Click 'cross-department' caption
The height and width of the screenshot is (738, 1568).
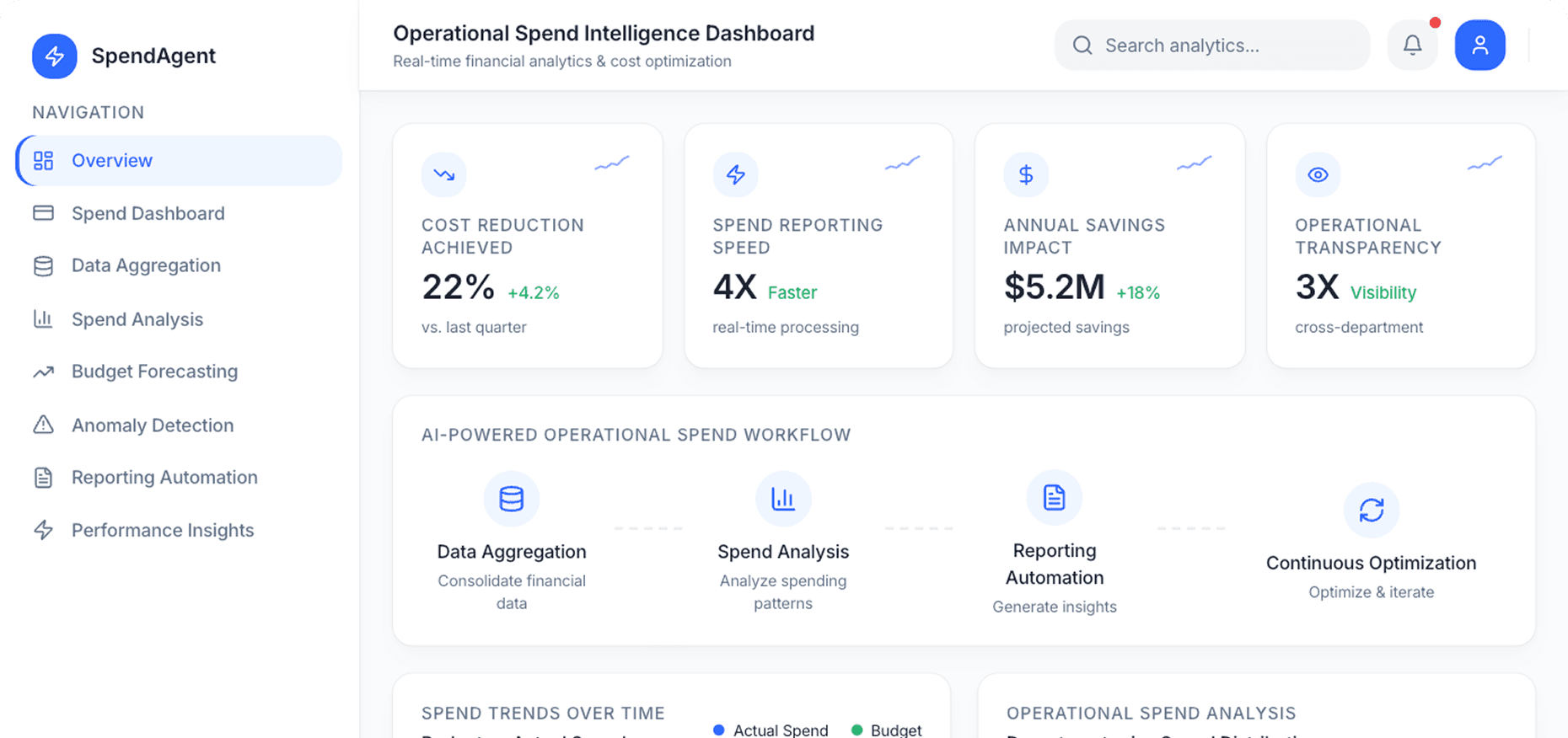pos(1359,328)
